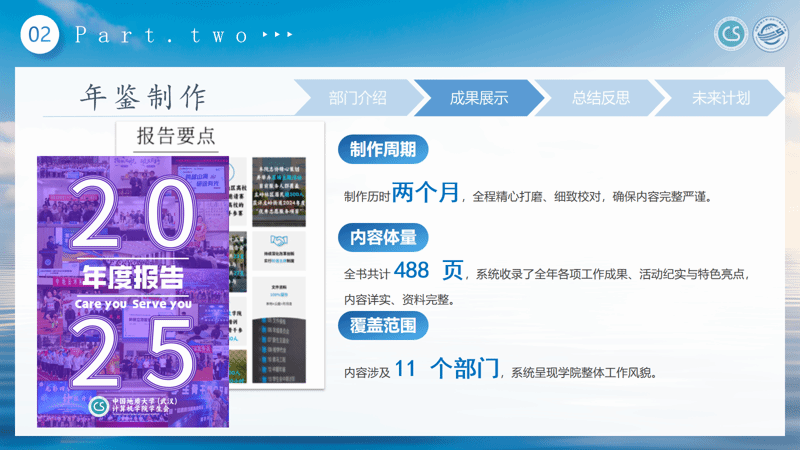Click the 年度报告 banner text on cover
This screenshot has height=450, width=800.
(133, 277)
